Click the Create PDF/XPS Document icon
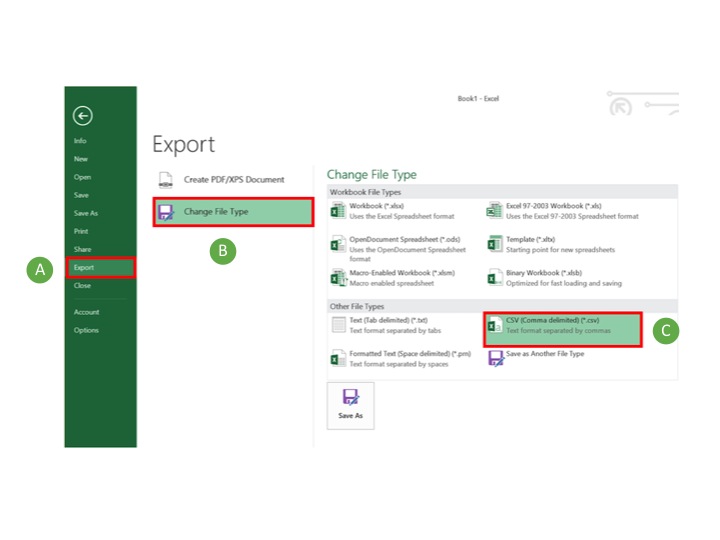Image resolution: width=720 pixels, height=540 pixels. click(x=166, y=180)
